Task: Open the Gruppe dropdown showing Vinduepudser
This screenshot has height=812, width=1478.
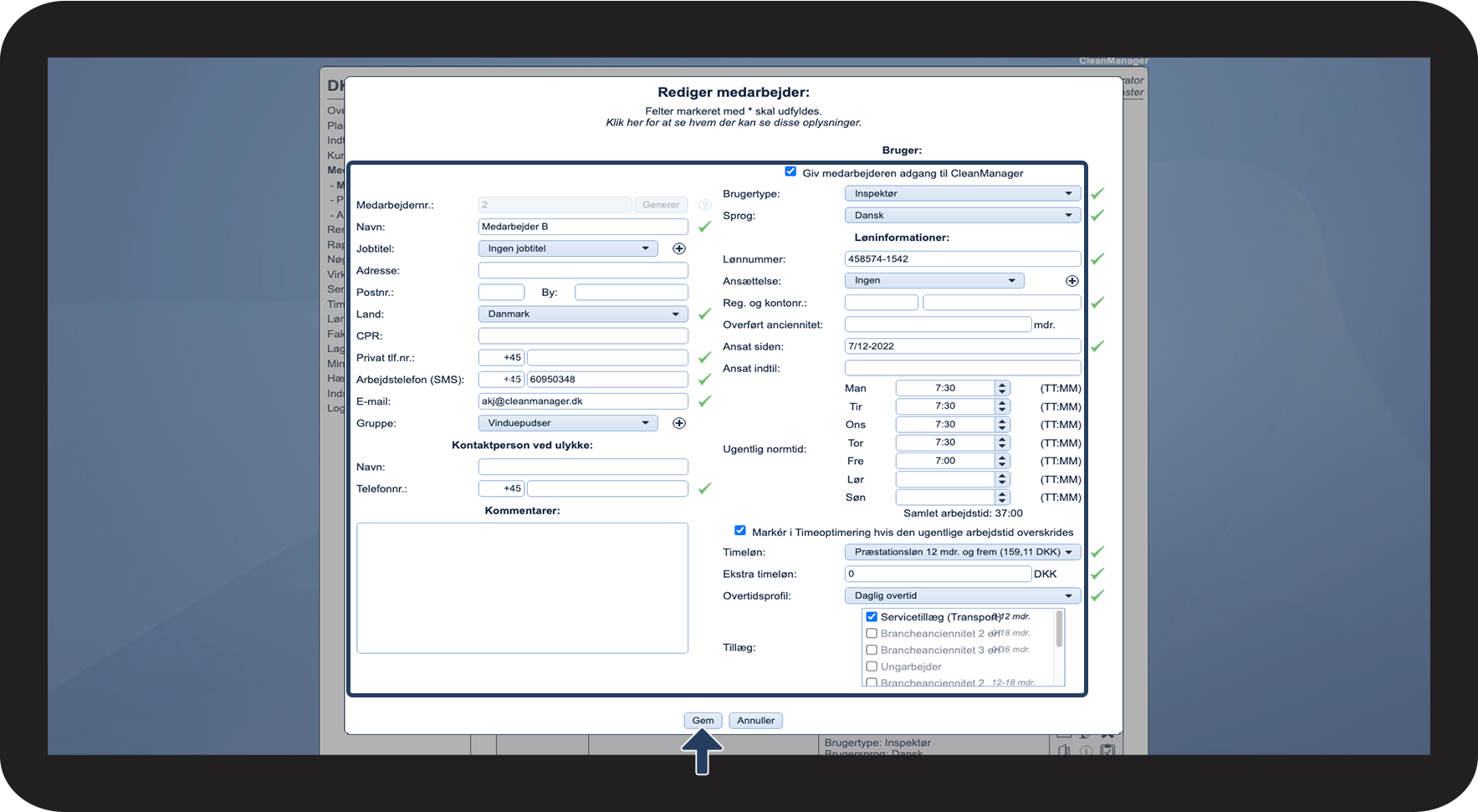Action: [x=568, y=423]
